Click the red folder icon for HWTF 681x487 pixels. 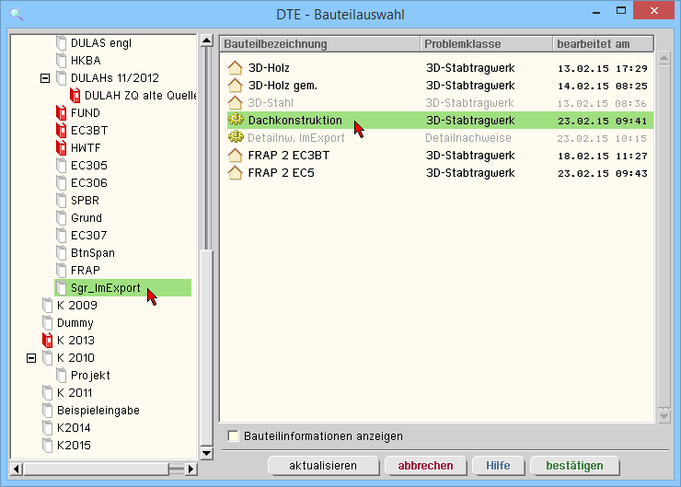point(62,148)
